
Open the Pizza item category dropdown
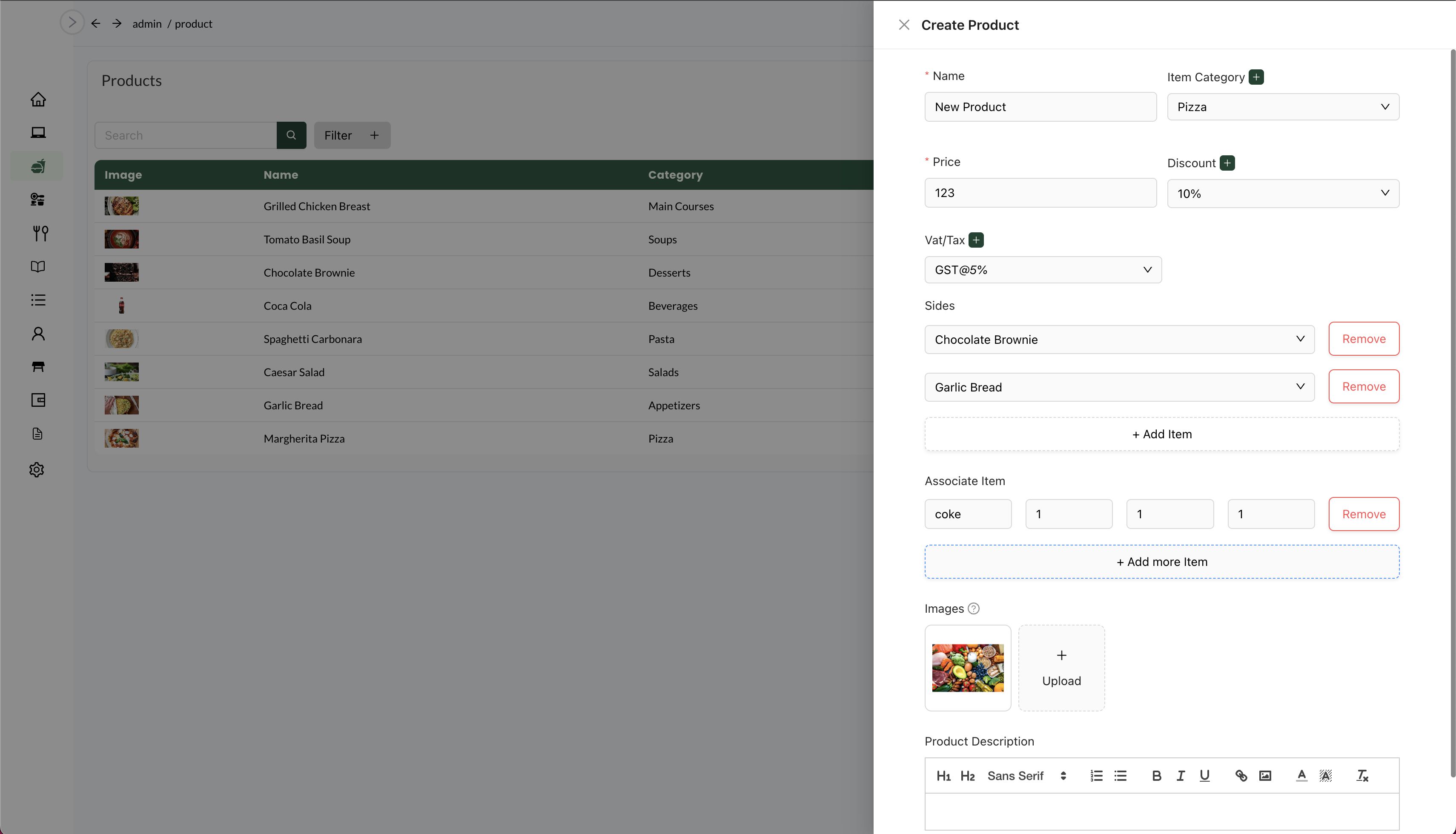coord(1282,107)
